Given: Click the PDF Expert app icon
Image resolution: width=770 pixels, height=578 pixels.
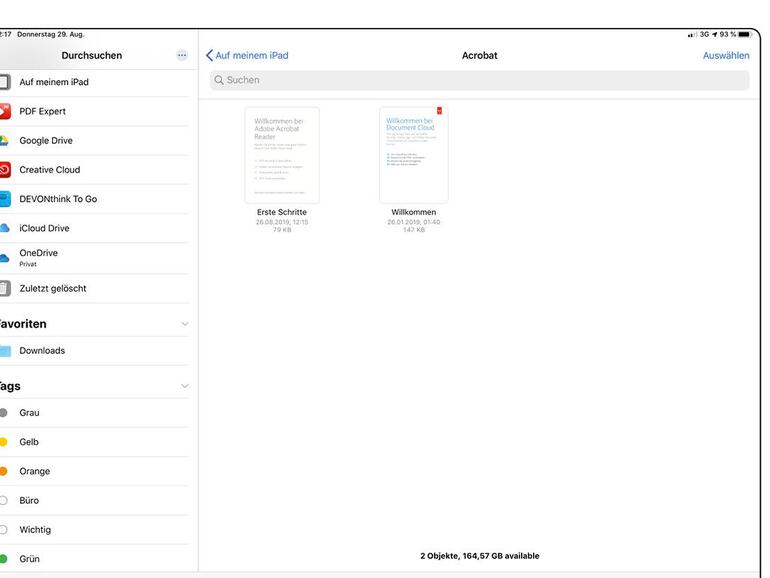Looking at the screenshot, I should coord(4,111).
